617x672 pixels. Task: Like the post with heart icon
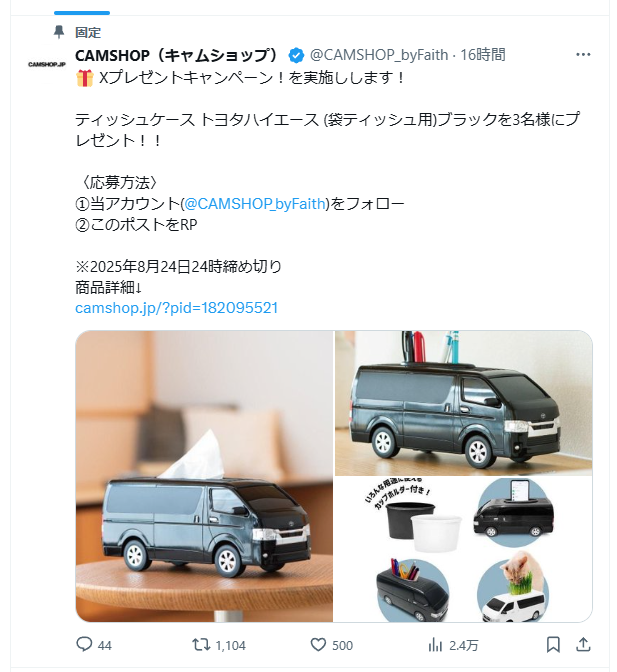click(318, 644)
